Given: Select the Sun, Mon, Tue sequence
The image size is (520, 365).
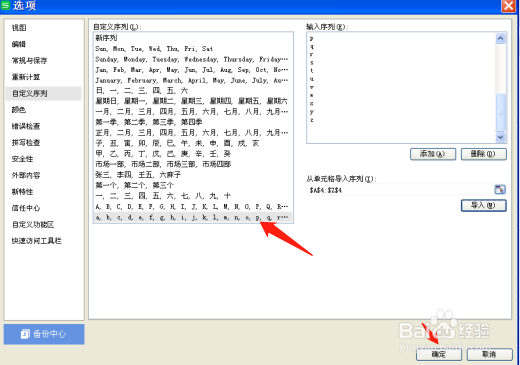Looking at the screenshot, I should (x=193, y=49).
